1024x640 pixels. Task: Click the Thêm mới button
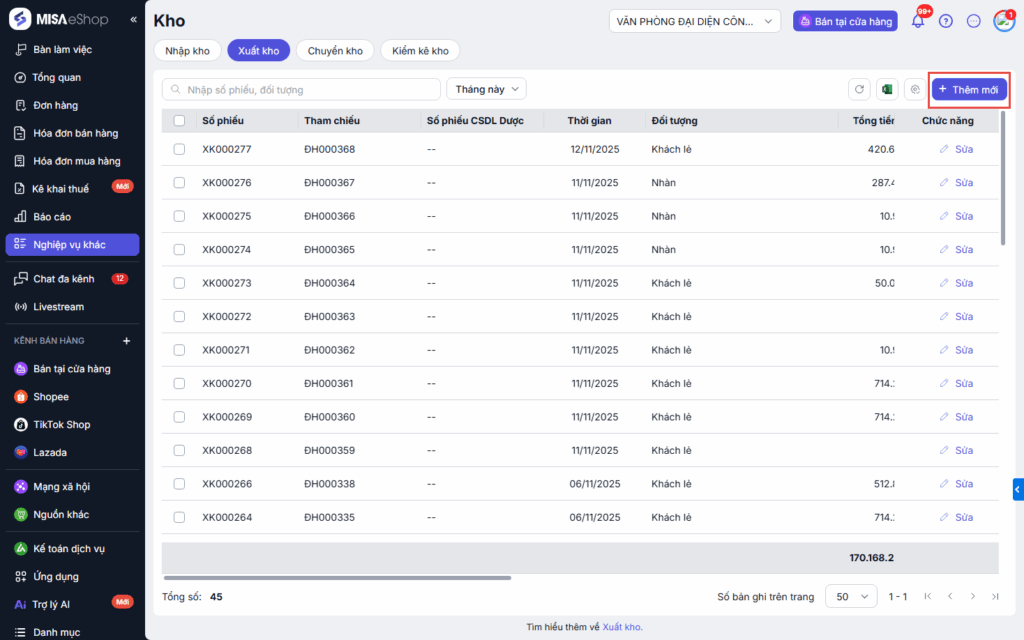tap(969, 90)
